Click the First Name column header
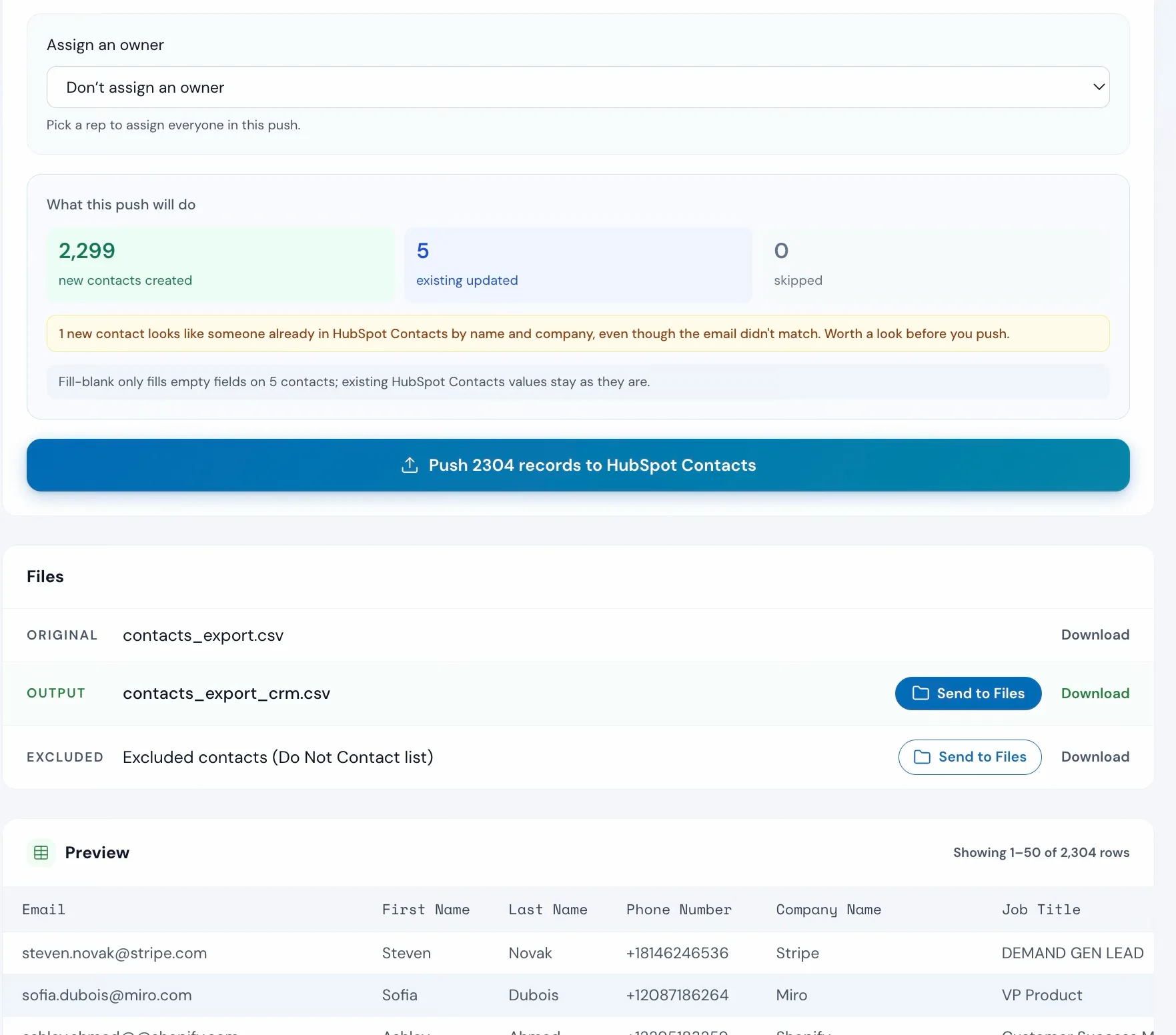The height and width of the screenshot is (1035, 1176). coord(426,910)
